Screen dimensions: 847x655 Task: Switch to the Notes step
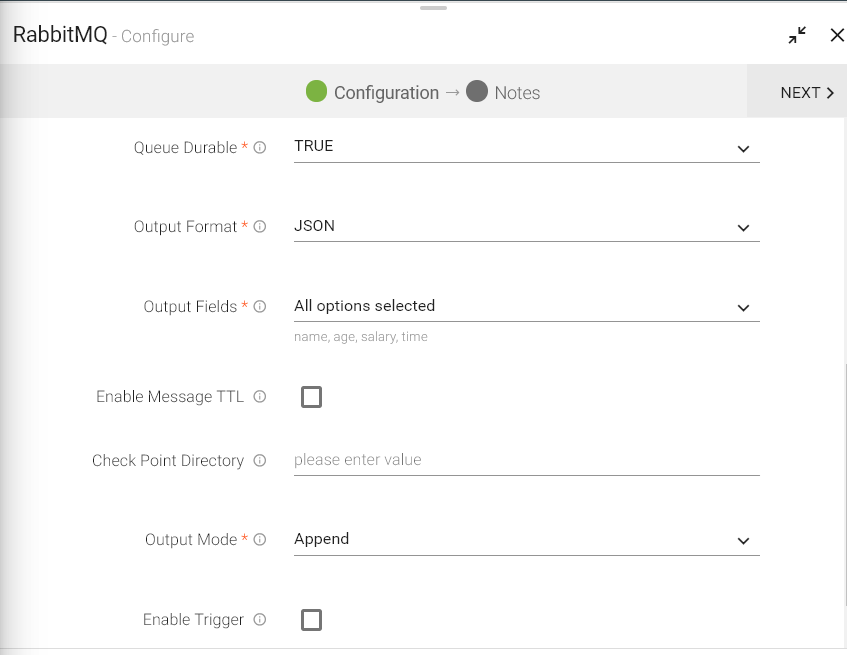pyautogui.click(x=504, y=92)
